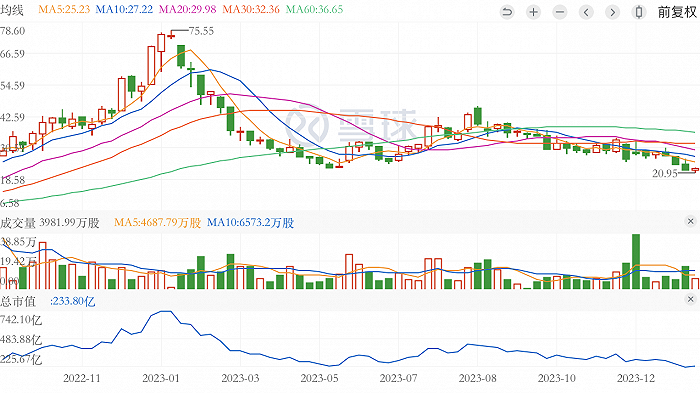The width and height of the screenshot is (700, 393).
Task: Open the 均线 indicator selector
Action: (12, 9)
